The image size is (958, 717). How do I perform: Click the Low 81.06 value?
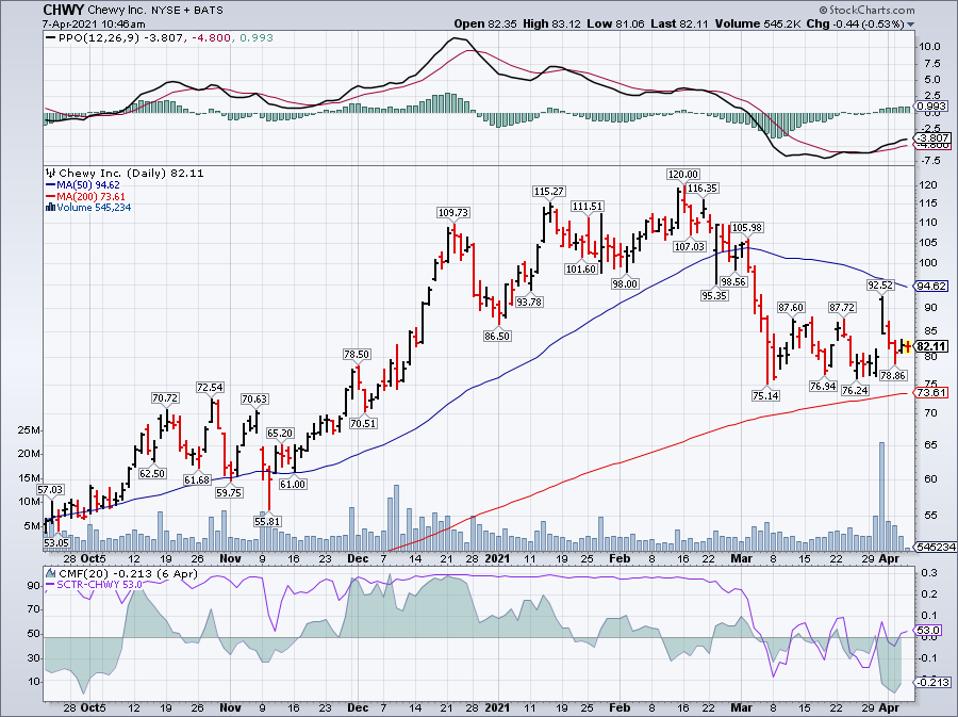point(616,24)
